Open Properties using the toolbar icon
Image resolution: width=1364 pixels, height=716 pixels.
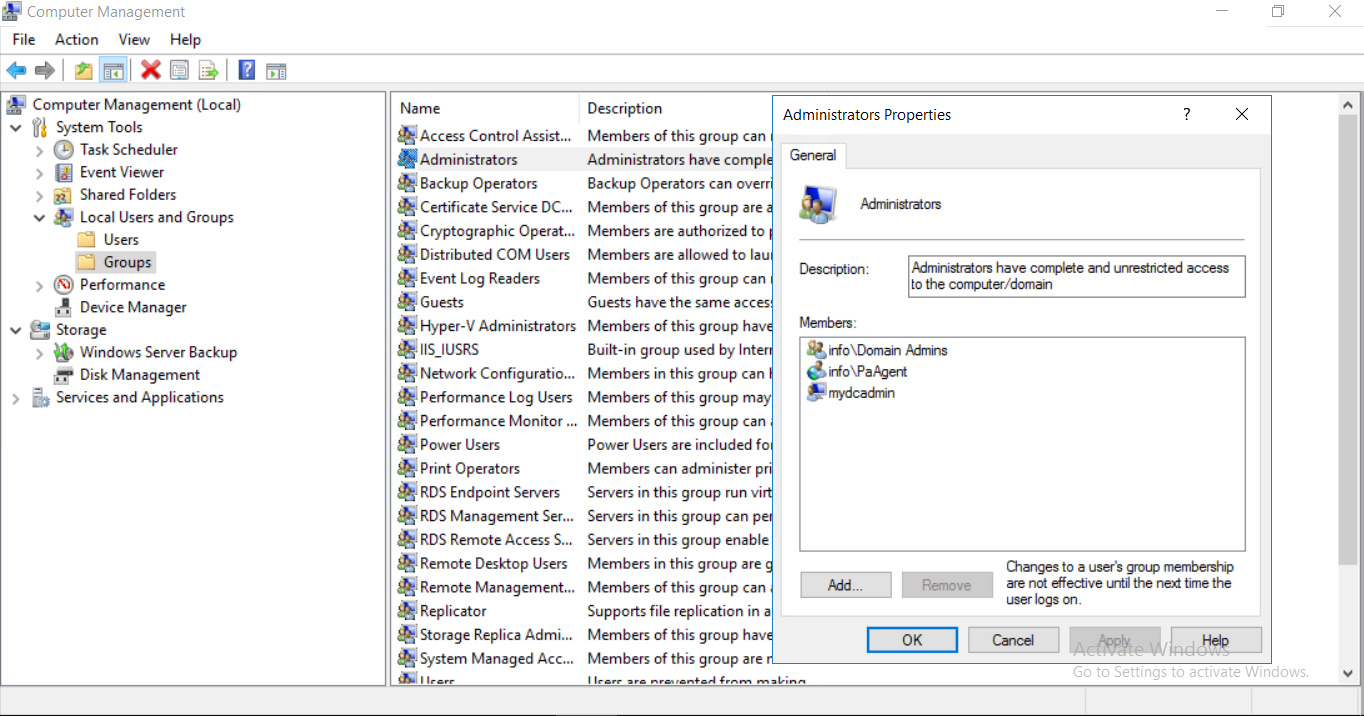click(179, 69)
